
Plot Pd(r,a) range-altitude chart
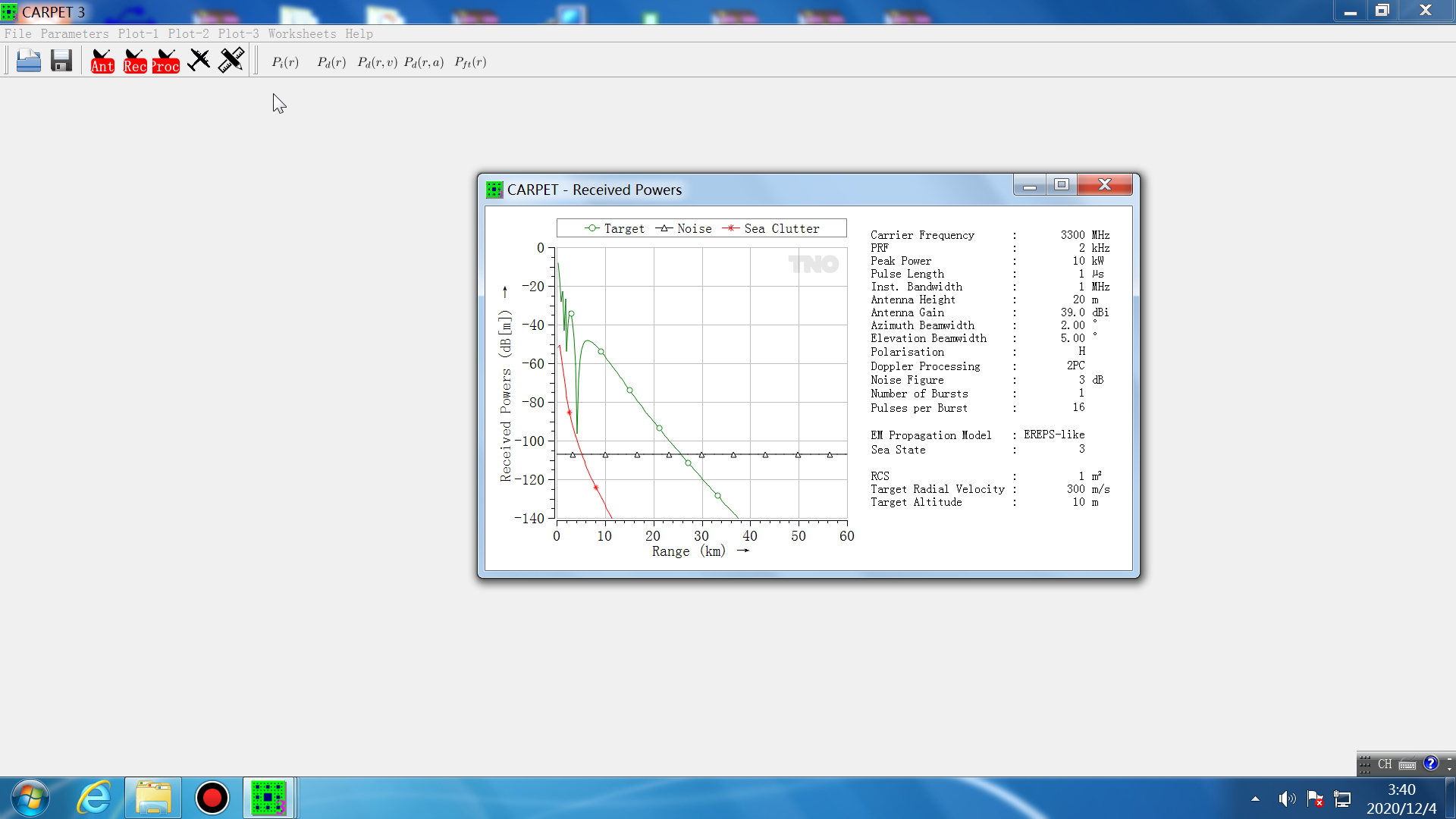point(424,62)
